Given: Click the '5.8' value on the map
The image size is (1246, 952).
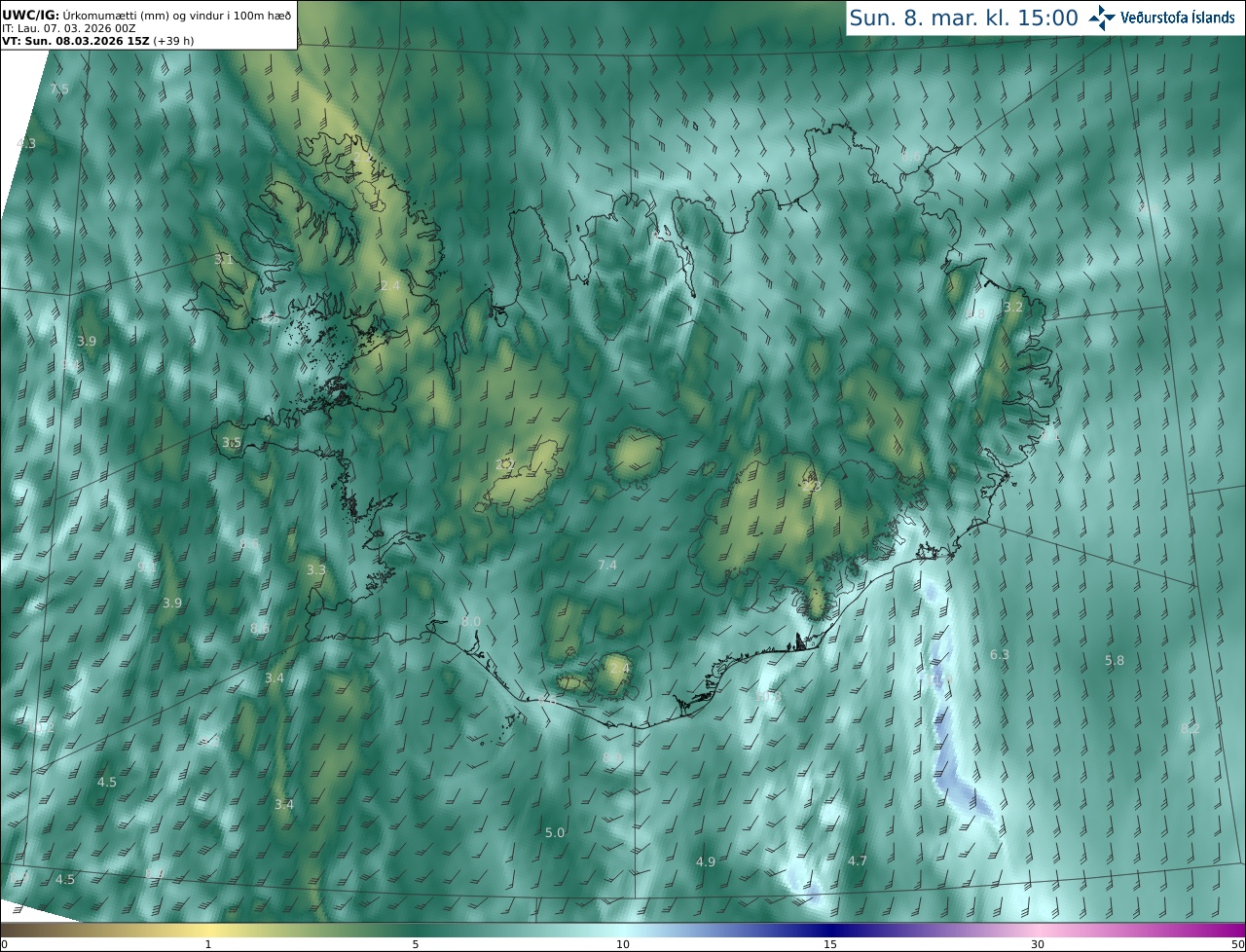Looking at the screenshot, I should tap(1115, 660).
